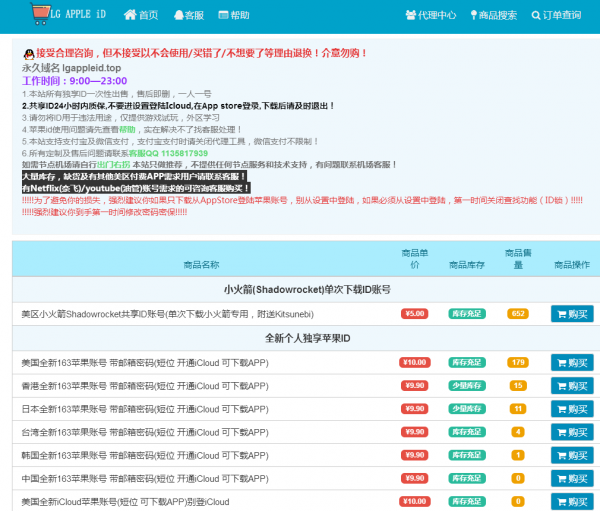The image size is (600, 511).
Task: Open the green 帮助 link in notice
Action: click(127, 129)
